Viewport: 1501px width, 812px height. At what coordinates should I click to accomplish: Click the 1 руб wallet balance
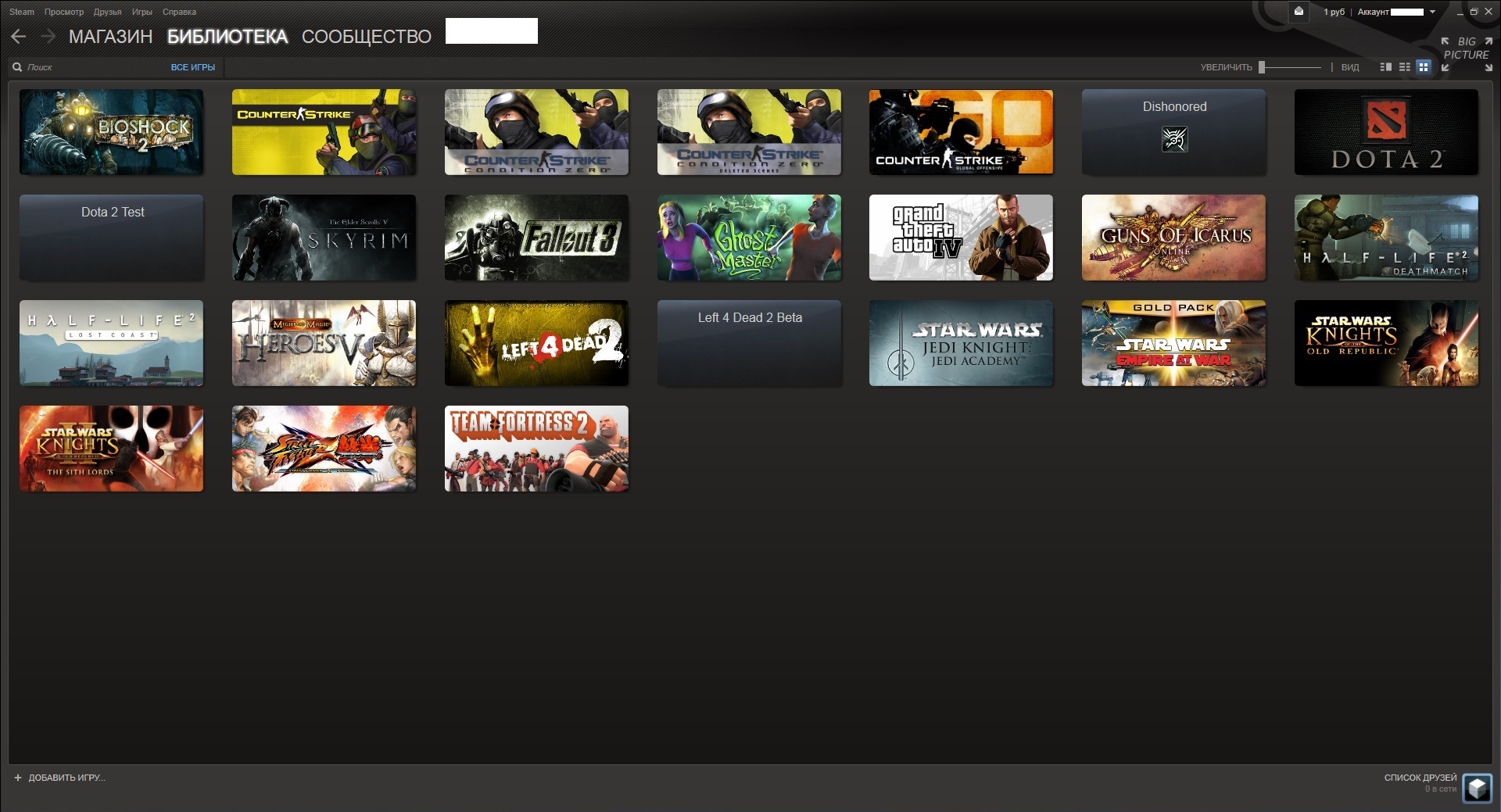click(1334, 12)
